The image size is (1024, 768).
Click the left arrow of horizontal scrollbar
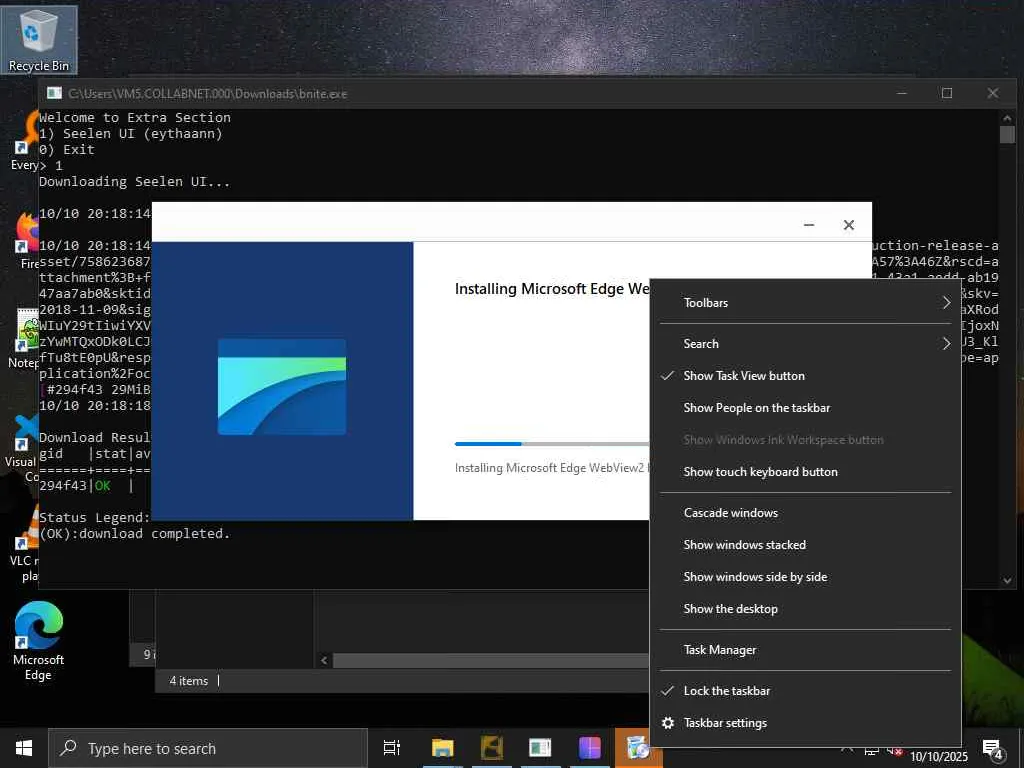[x=324, y=660]
